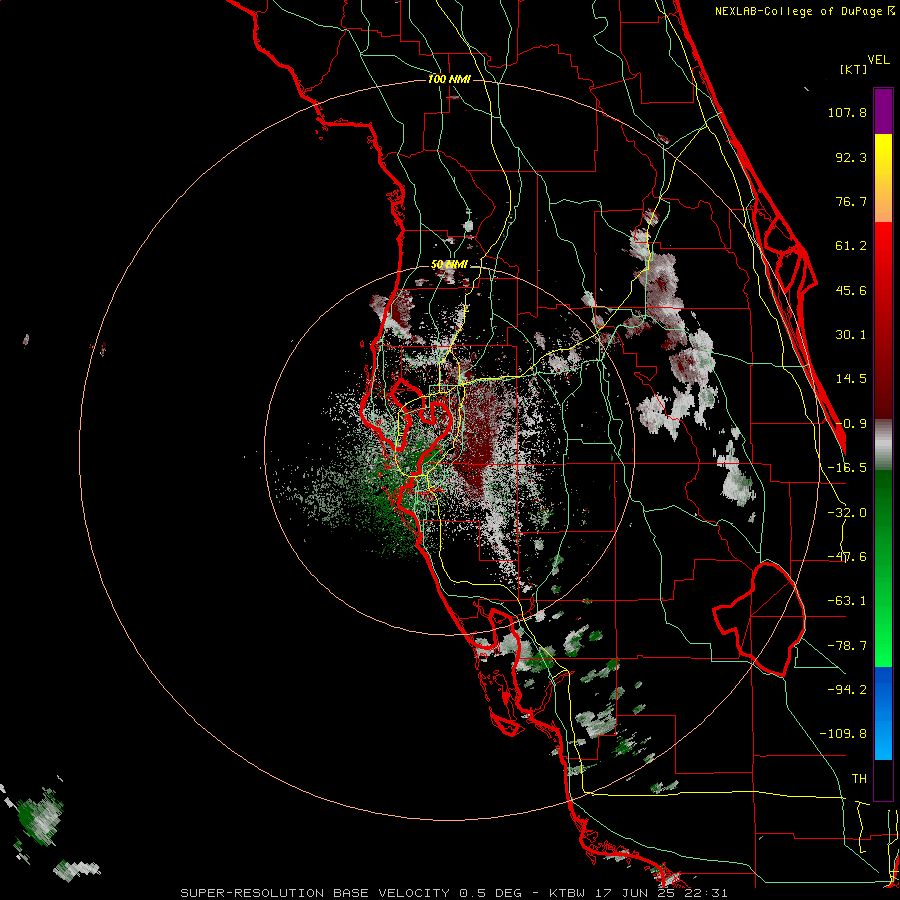Pick the blue segment of velocity color bar

(883, 713)
